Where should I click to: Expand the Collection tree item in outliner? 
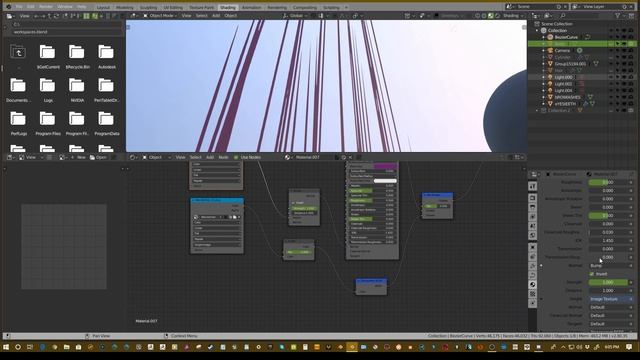tap(537, 31)
